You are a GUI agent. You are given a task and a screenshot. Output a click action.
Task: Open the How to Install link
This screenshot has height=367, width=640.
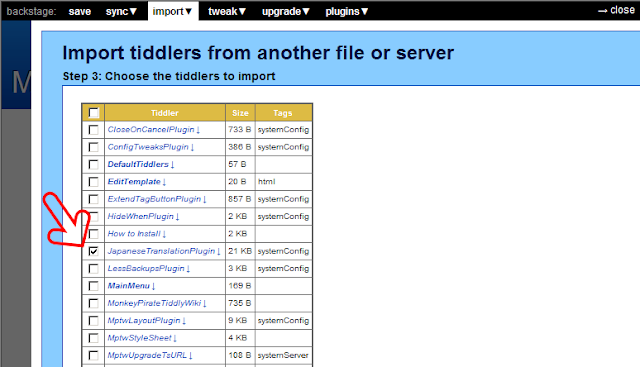(137, 234)
